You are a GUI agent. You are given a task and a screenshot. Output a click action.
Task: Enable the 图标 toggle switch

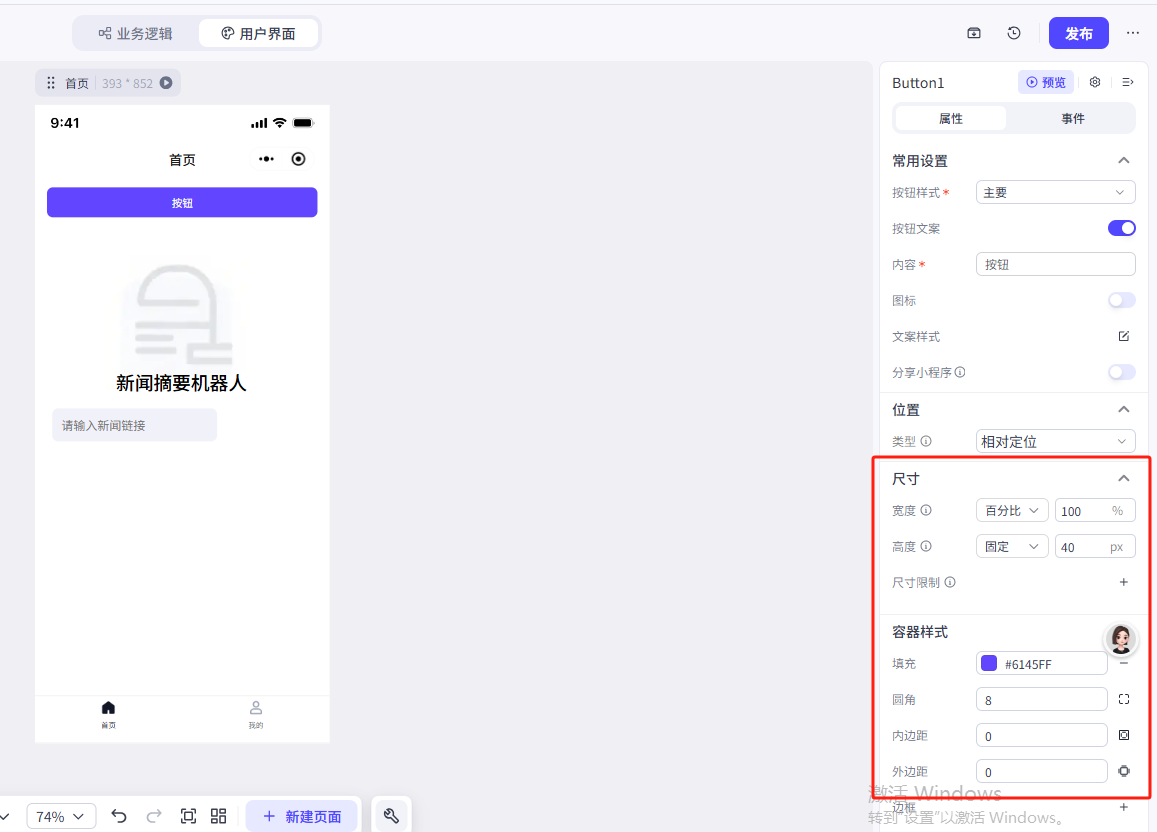click(1121, 300)
